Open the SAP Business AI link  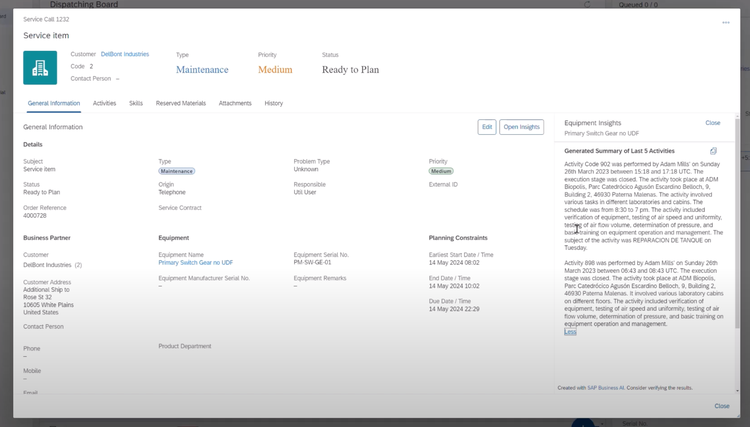coord(606,388)
